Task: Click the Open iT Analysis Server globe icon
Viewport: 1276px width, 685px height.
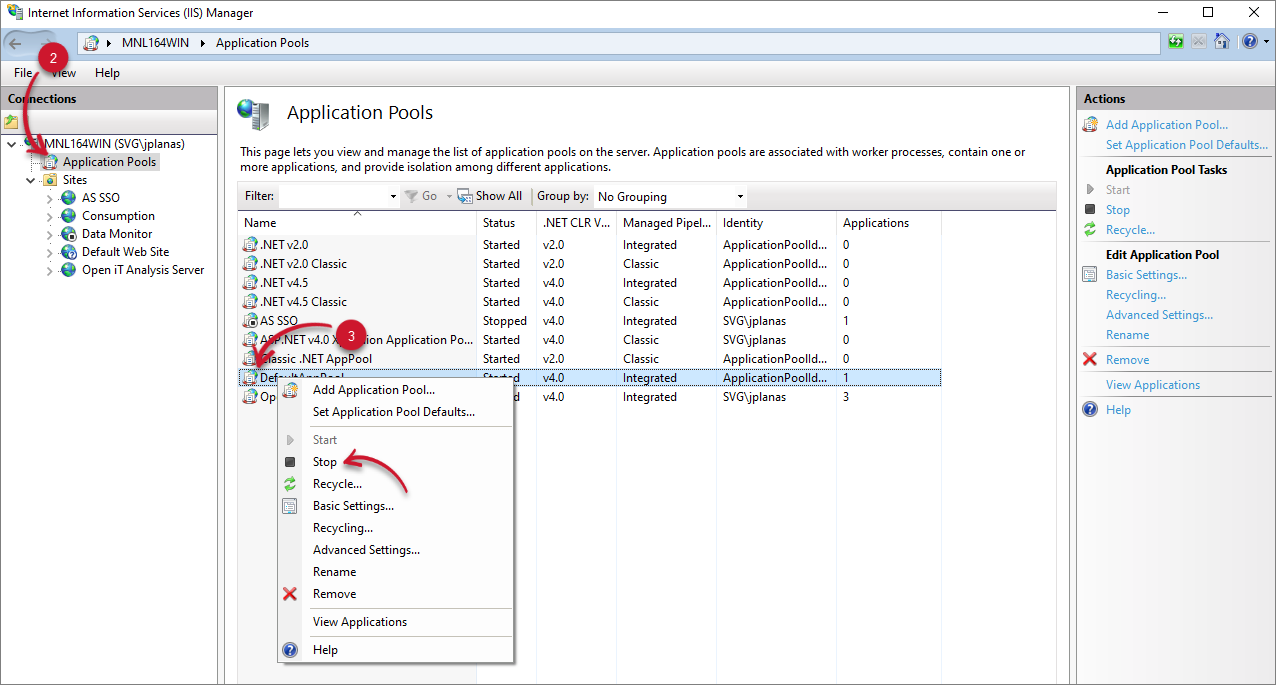Action: pos(69,270)
